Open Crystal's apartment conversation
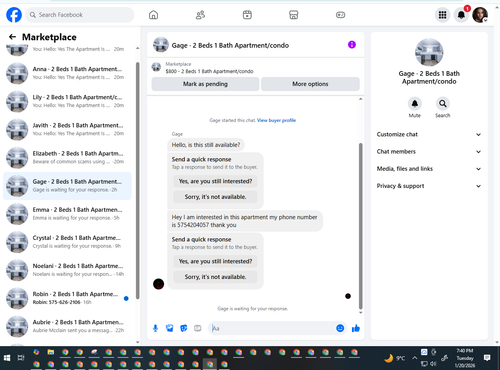 click(67, 242)
